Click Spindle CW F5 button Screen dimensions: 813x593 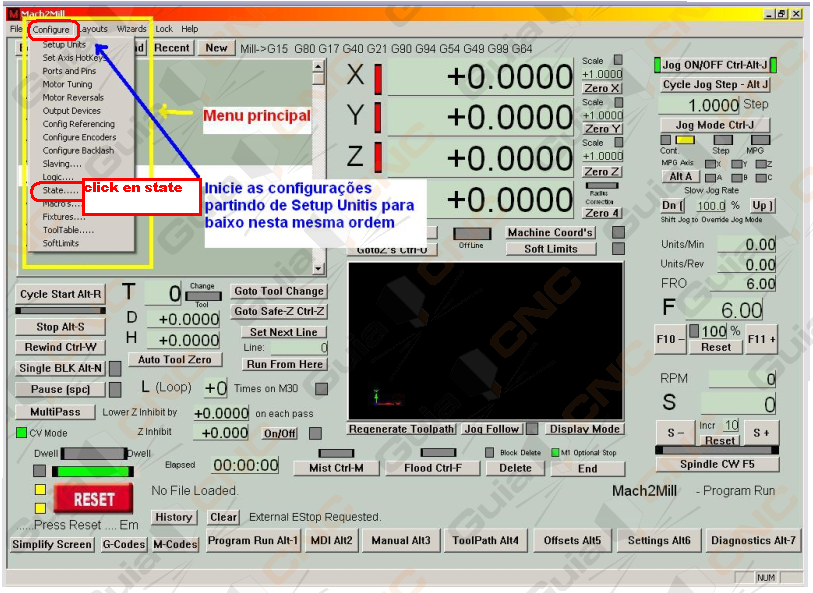(x=717, y=464)
